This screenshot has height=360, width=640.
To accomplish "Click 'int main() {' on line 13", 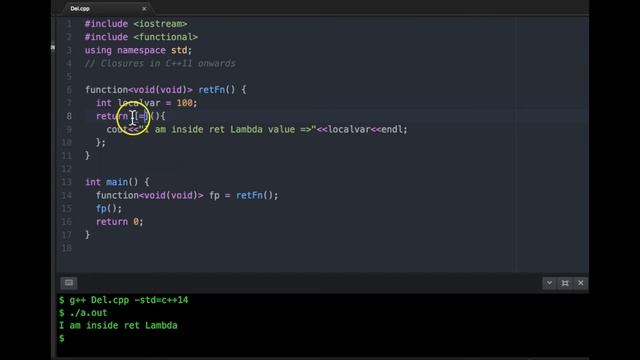I will point(117,182).
